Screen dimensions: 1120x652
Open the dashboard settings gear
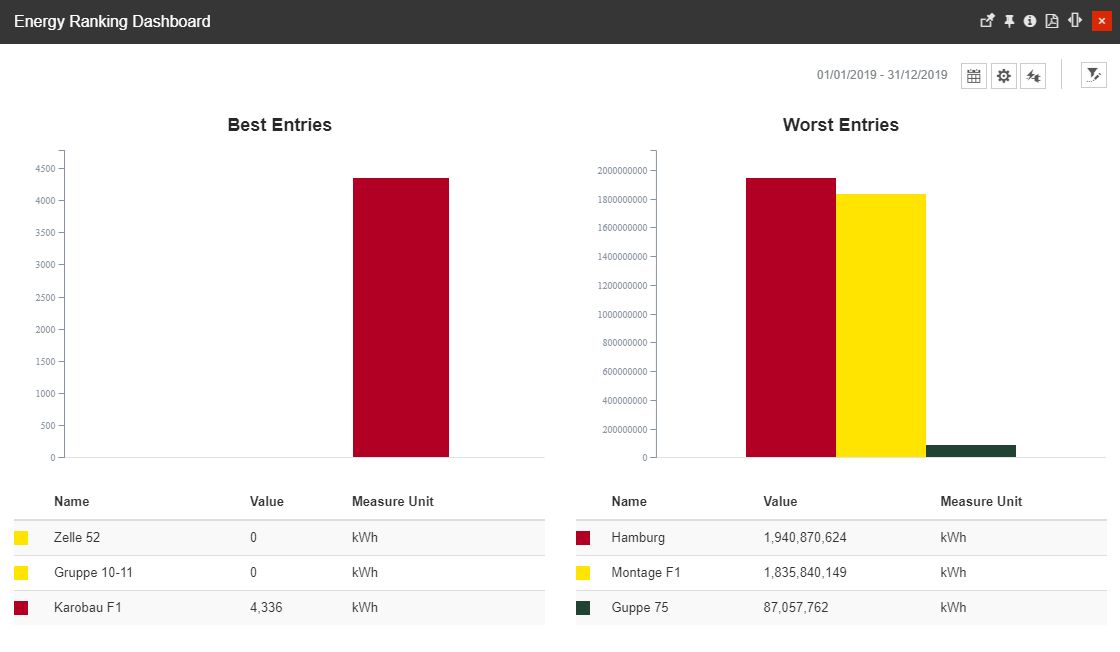(1003, 75)
